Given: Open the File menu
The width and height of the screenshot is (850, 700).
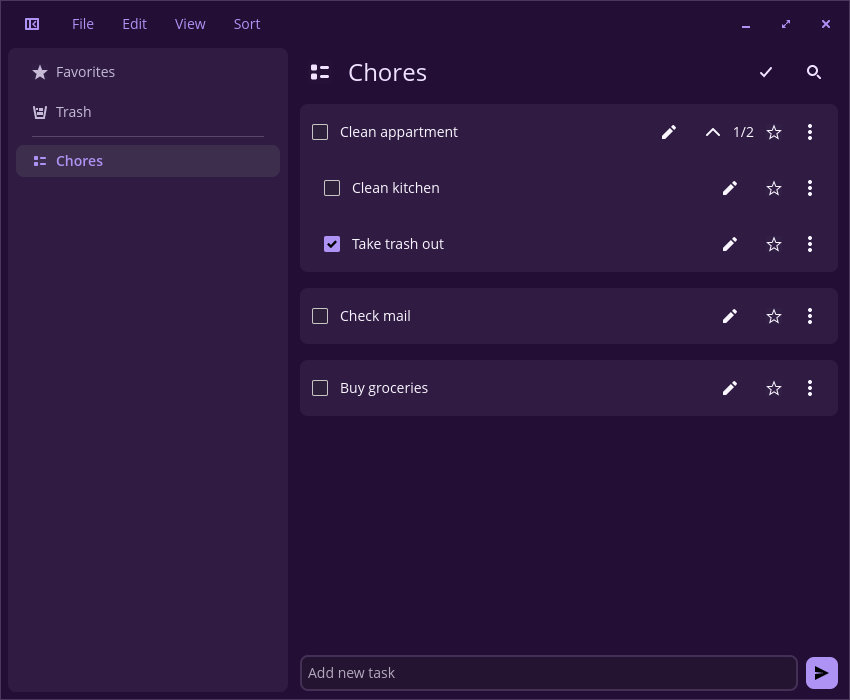Looking at the screenshot, I should pyautogui.click(x=83, y=24).
